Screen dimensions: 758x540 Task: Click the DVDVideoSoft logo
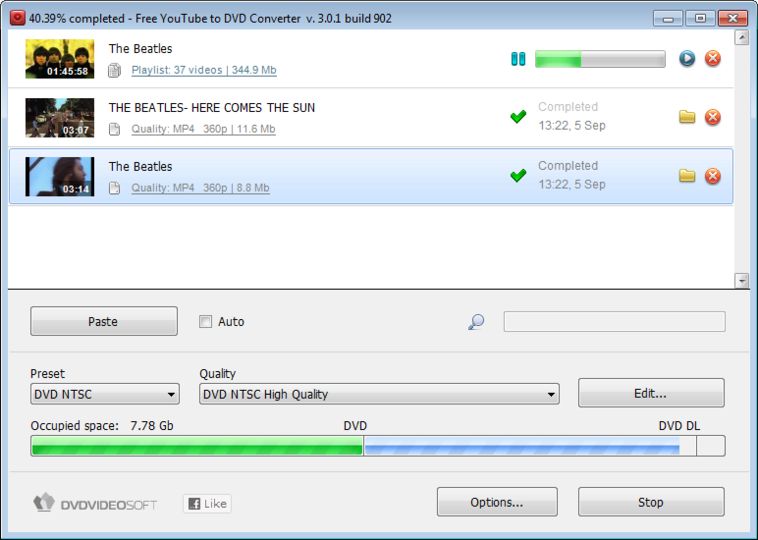(95, 503)
